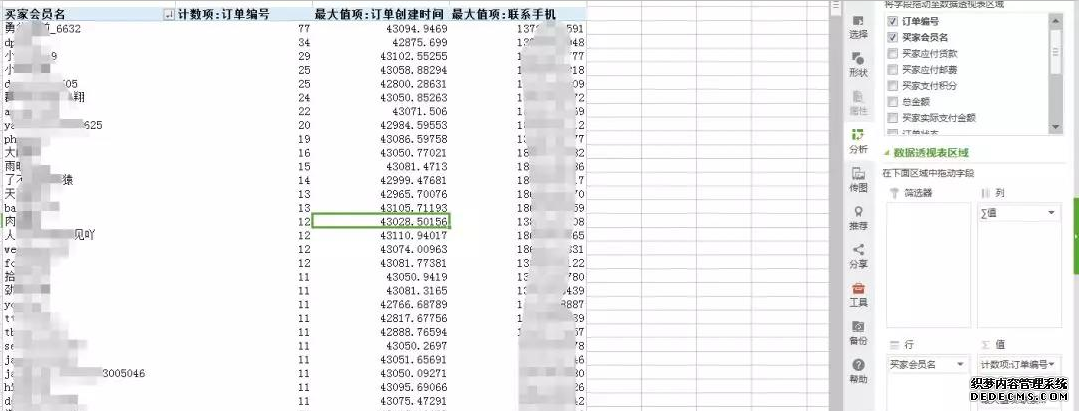Open the 工具 (Tools) toolbox icon
Viewport: 1079px width, 411px height.
(x=857, y=293)
